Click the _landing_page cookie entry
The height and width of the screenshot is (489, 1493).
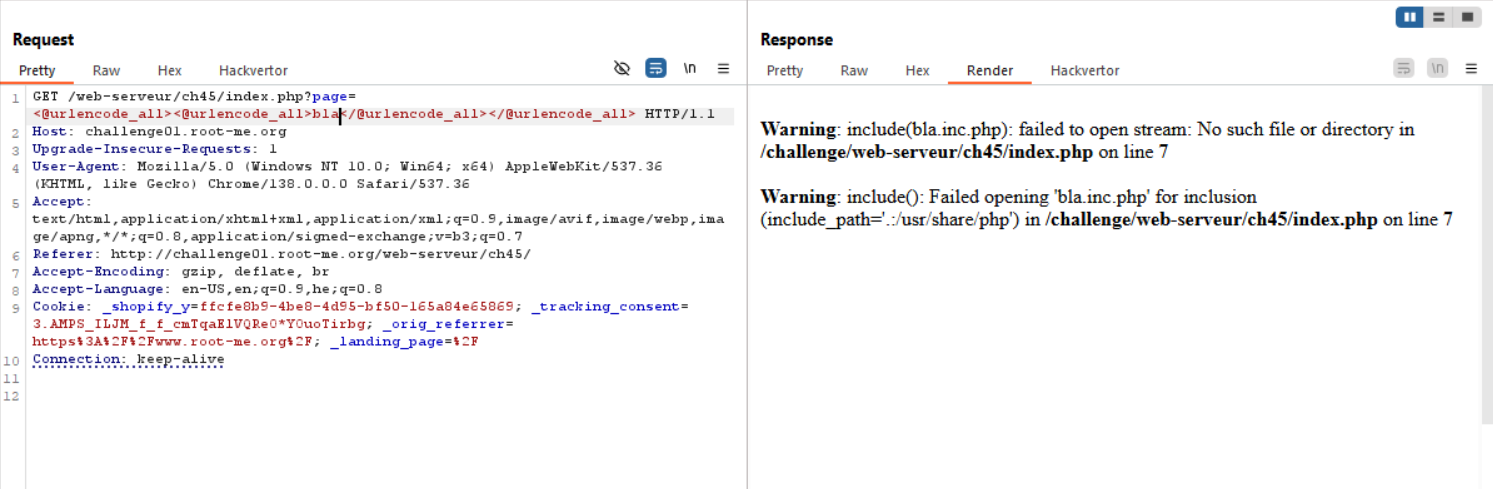pos(404,341)
